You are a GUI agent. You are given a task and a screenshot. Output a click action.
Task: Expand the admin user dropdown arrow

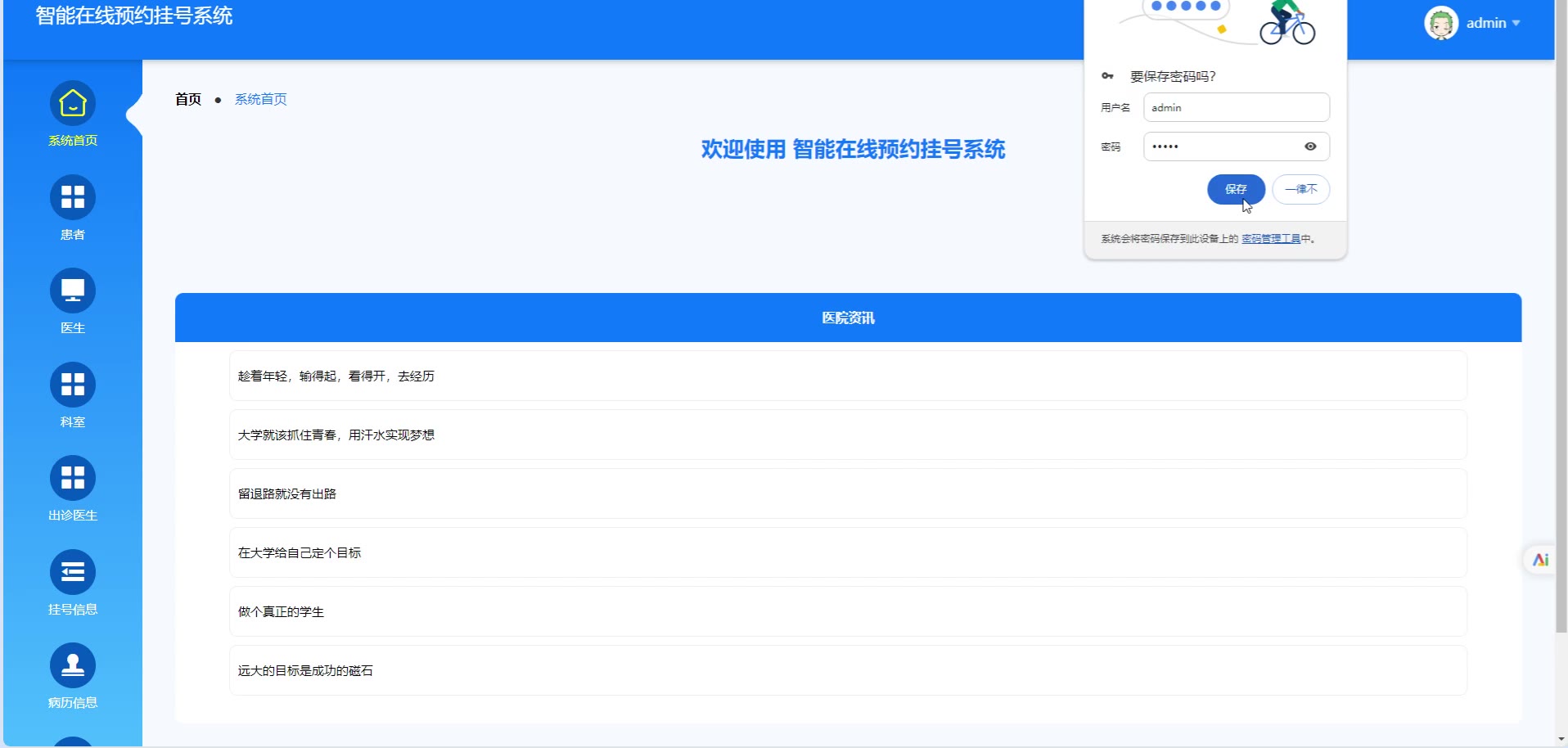1516,23
